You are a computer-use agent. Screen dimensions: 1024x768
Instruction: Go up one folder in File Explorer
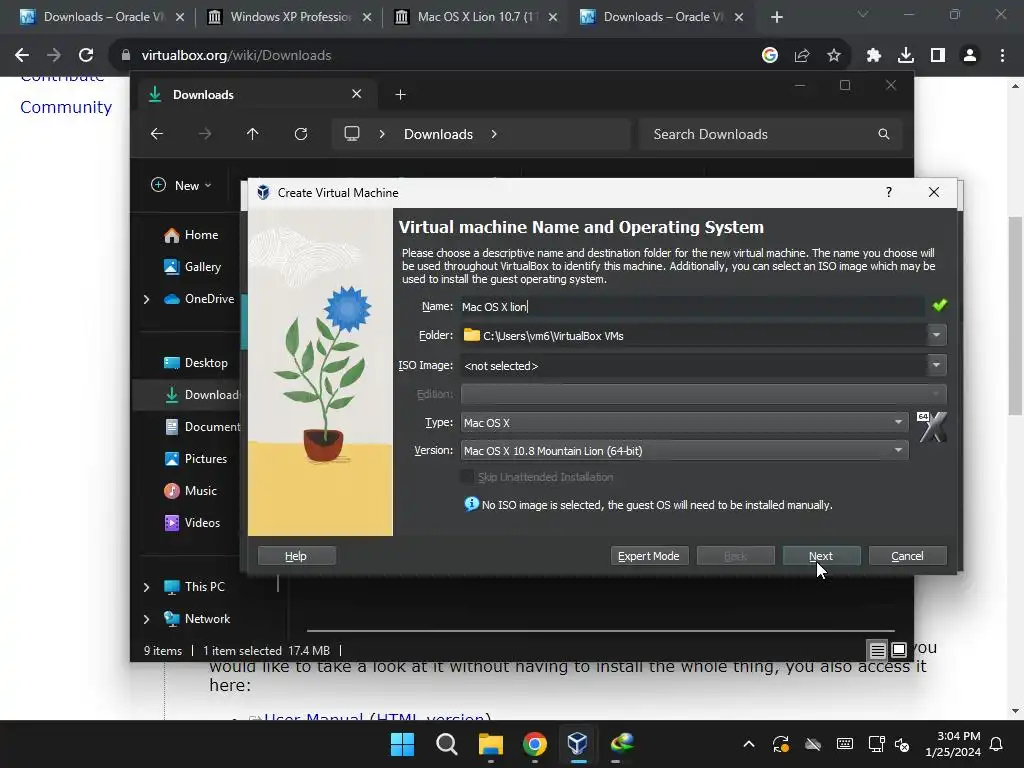253,134
